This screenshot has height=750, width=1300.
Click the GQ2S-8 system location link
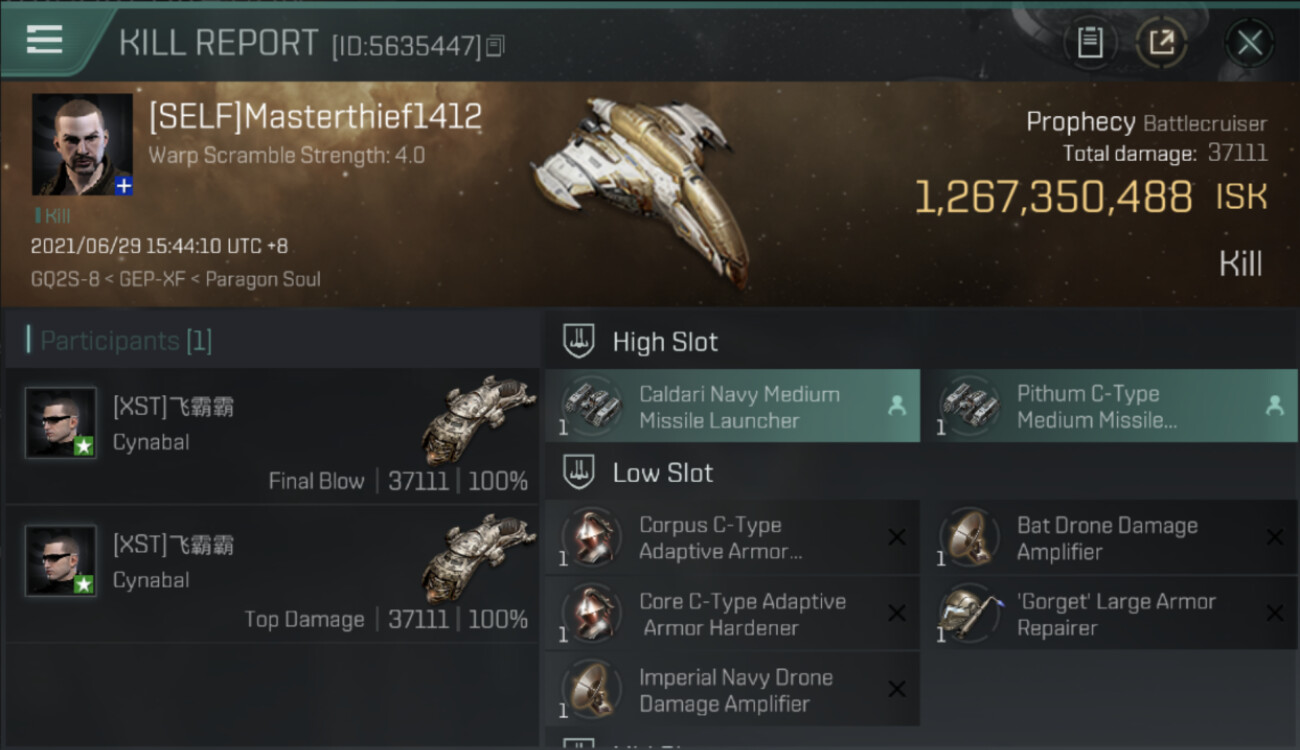(65, 279)
